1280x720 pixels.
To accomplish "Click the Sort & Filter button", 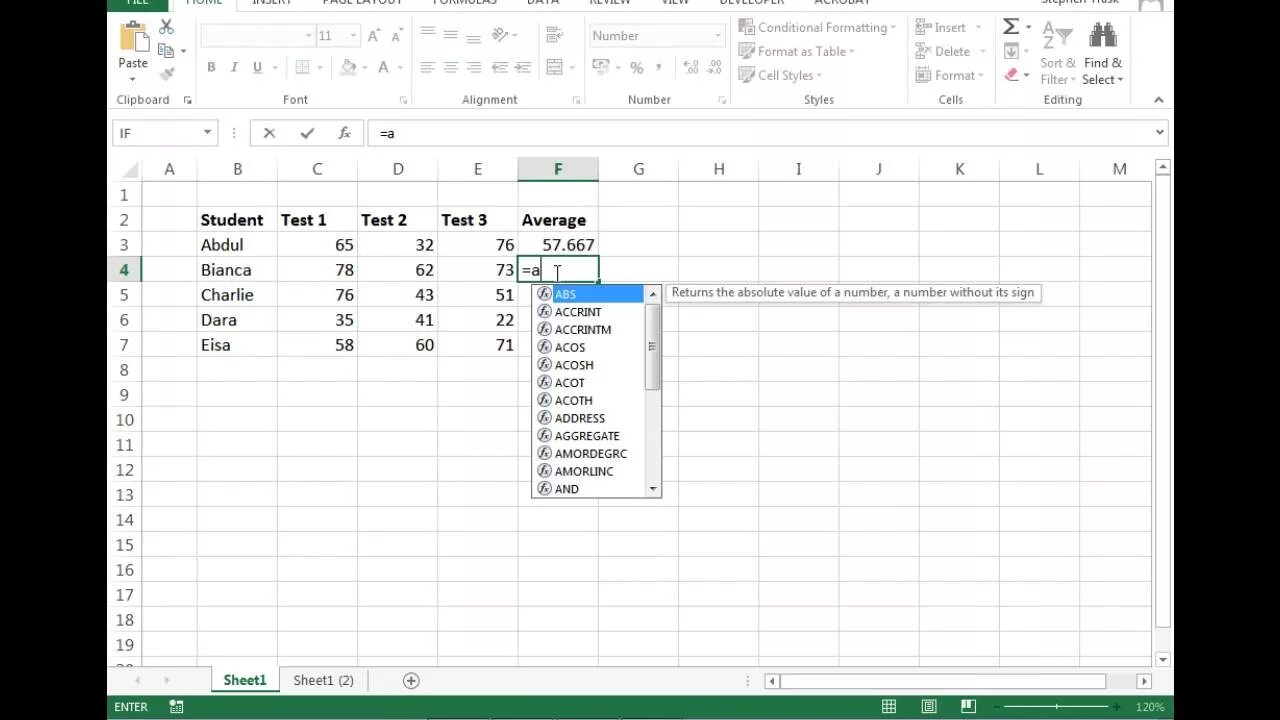I will [1058, 52].
